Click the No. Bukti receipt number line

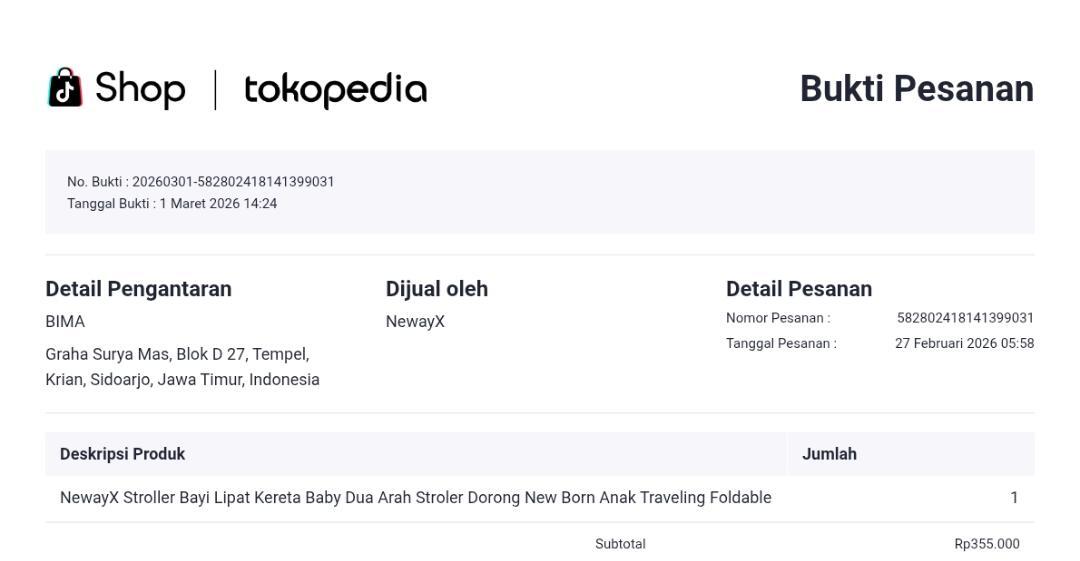200,182
